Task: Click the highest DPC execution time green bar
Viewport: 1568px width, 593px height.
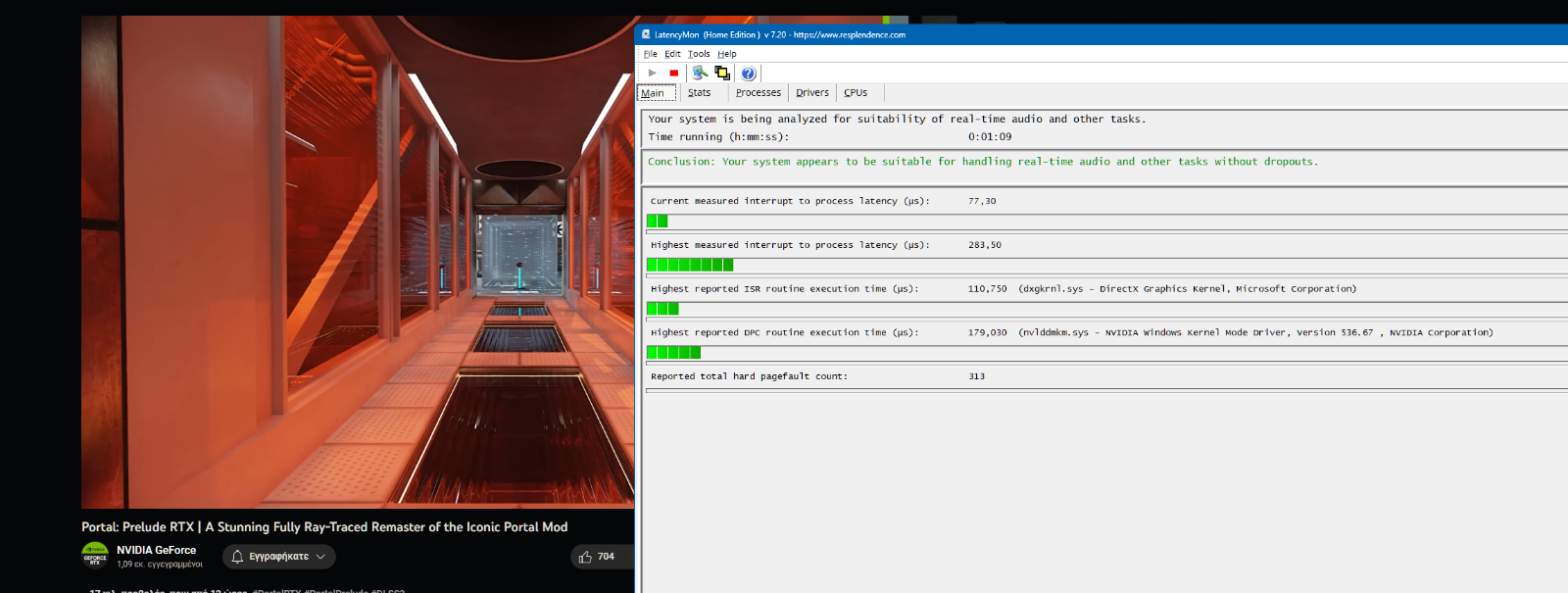Action: (674, 352)
